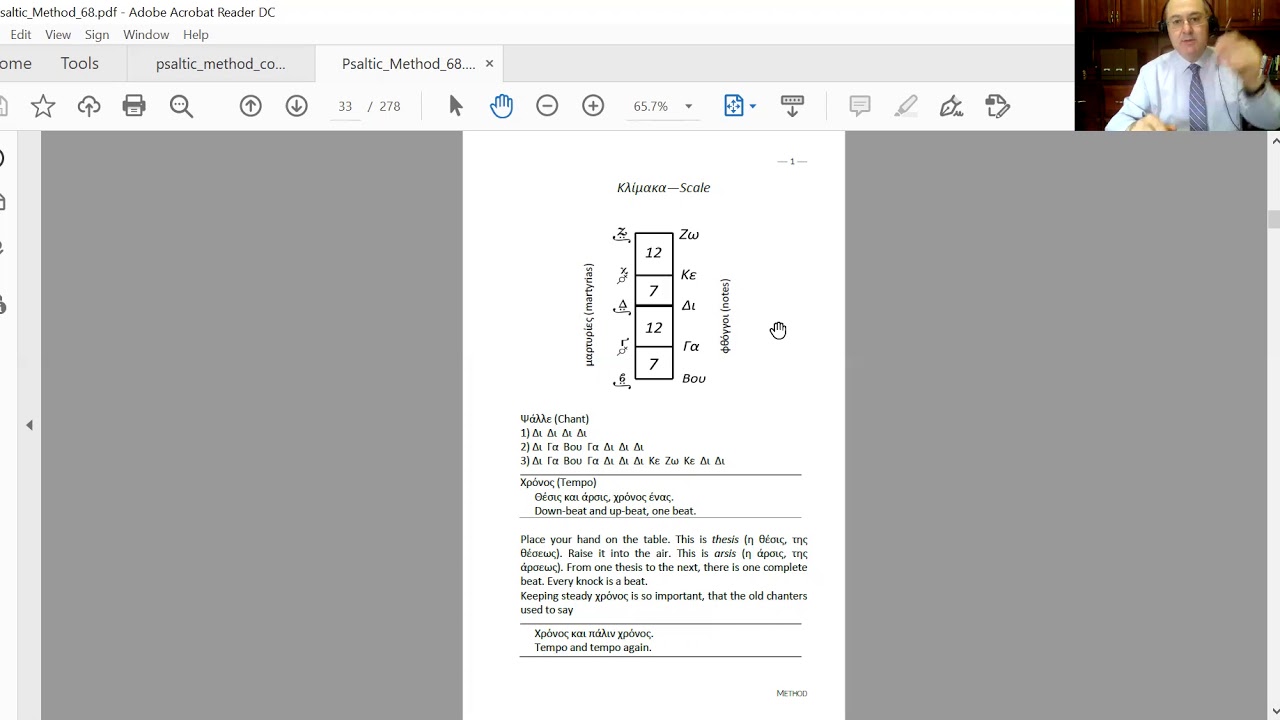Open the Help menu
This screenshot has height=720, width=1280.
(x=196, y=35)
